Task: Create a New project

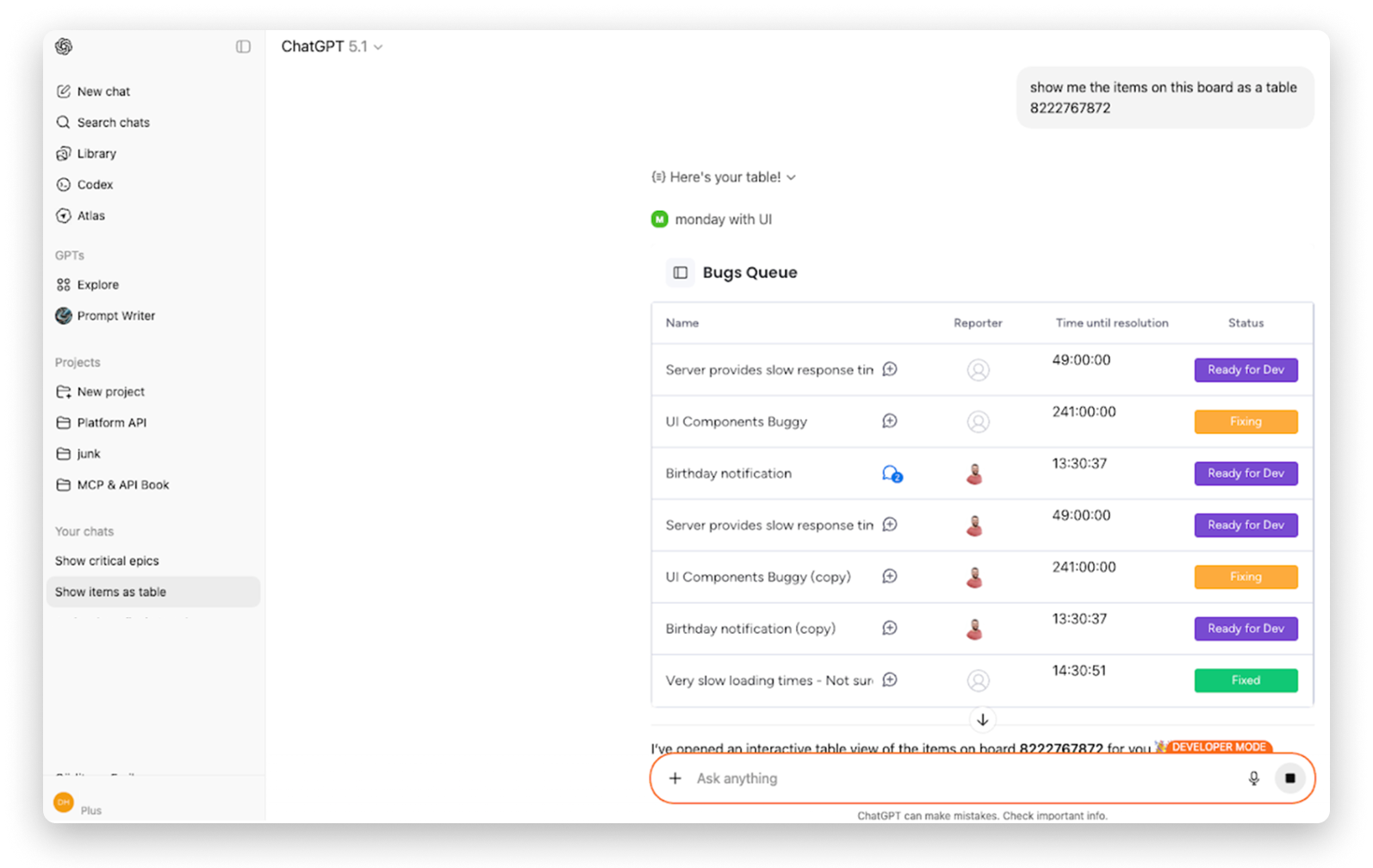Action: tap(100, 391)
